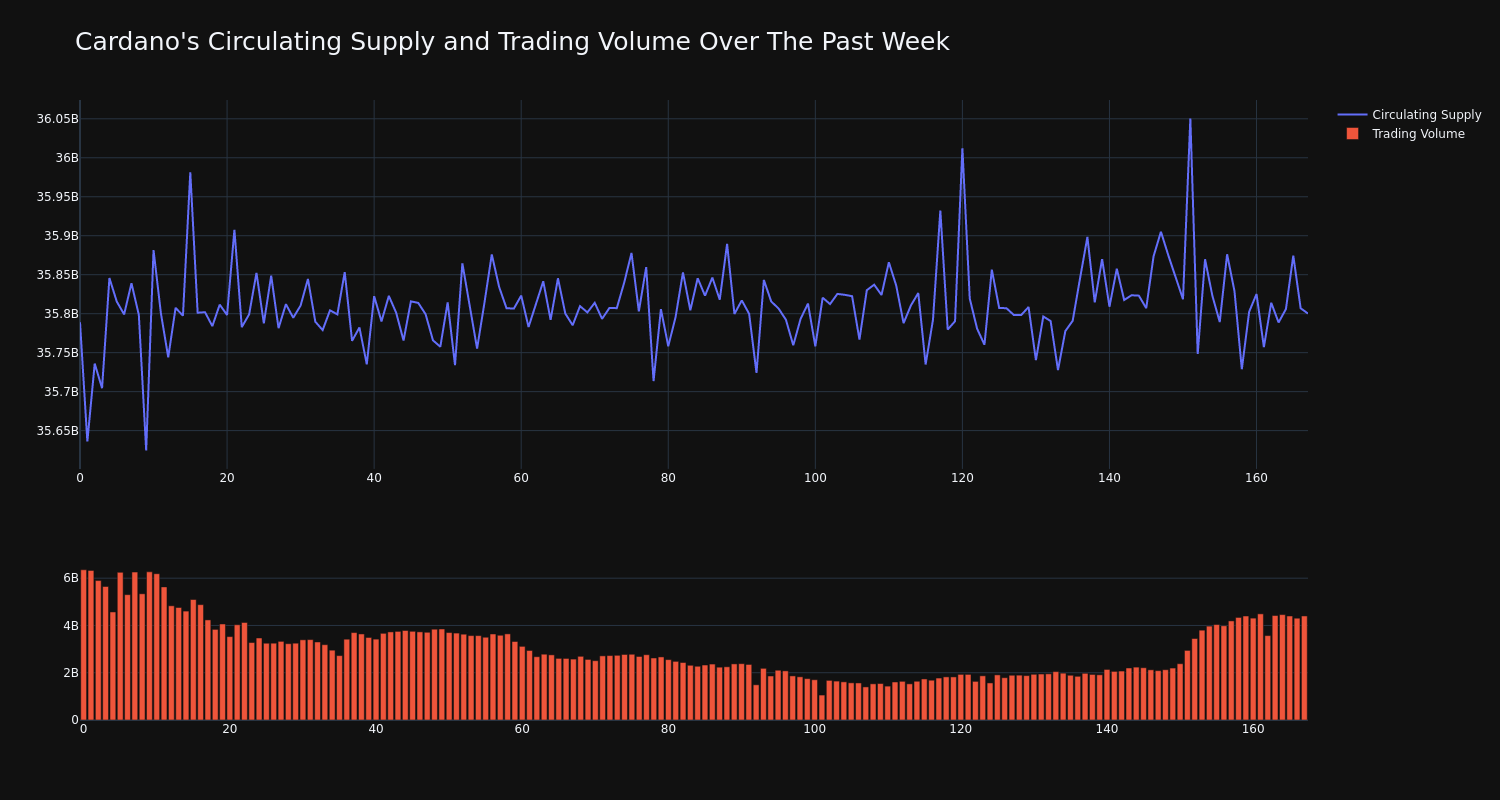This screenshot has height=800, width=1500.
Task: Click the highest supply peak near 36.05B
Action: click(1190, 120)
